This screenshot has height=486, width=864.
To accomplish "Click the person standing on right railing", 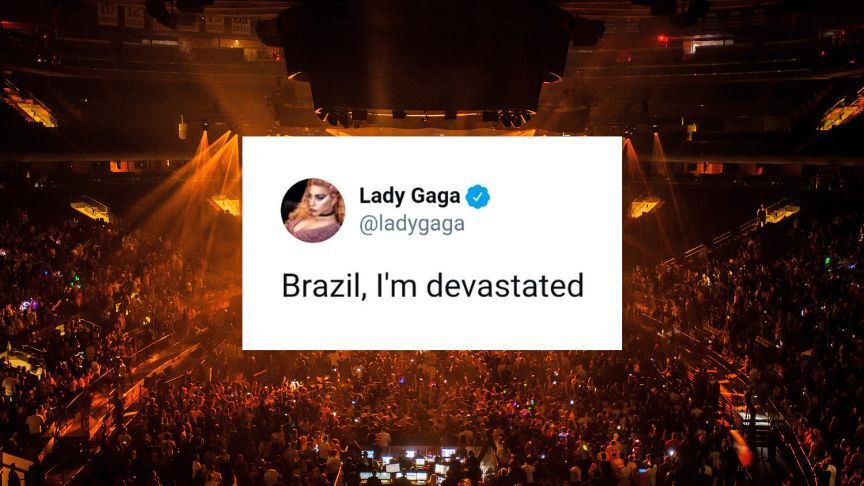I will coord(762,215).
